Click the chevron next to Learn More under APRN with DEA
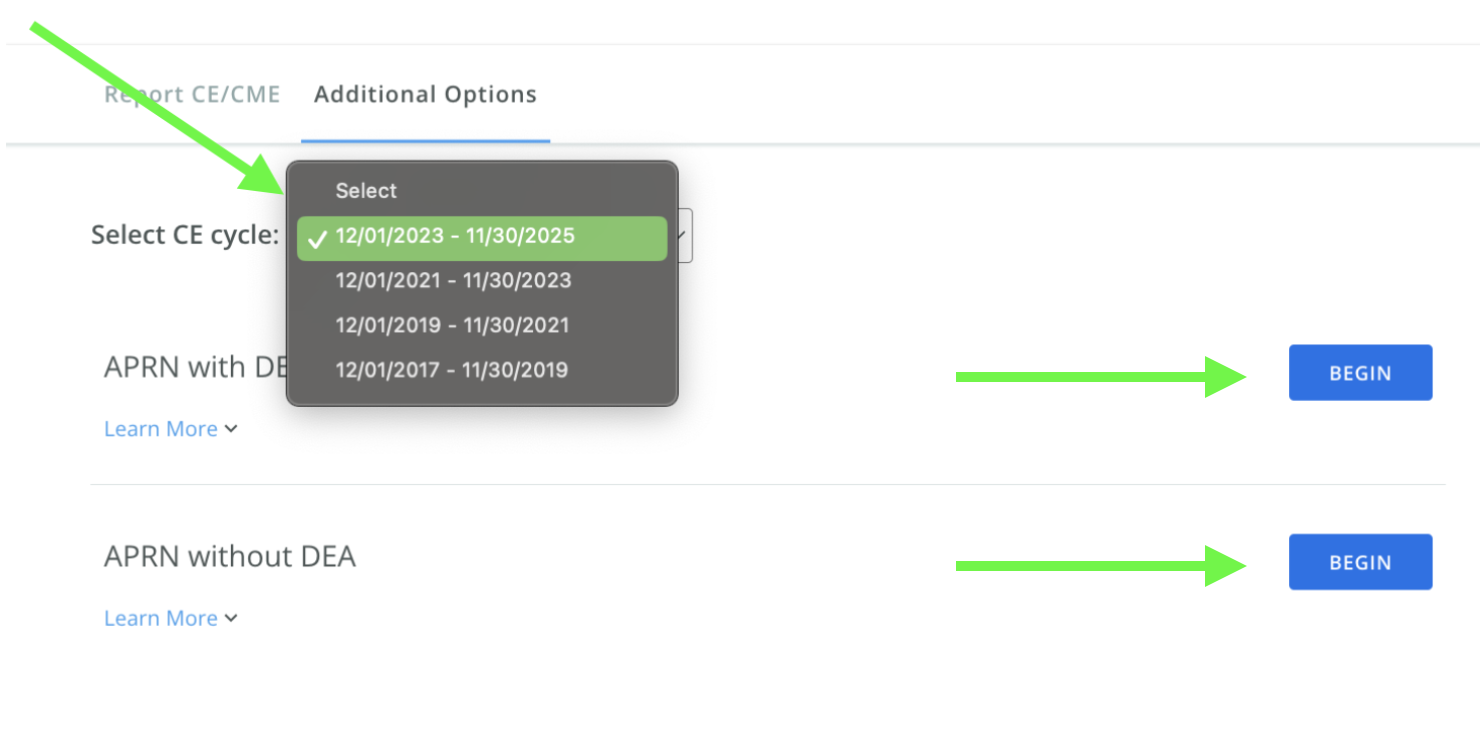The height and width of the screenshot is (730, 1480). point(231,429)
